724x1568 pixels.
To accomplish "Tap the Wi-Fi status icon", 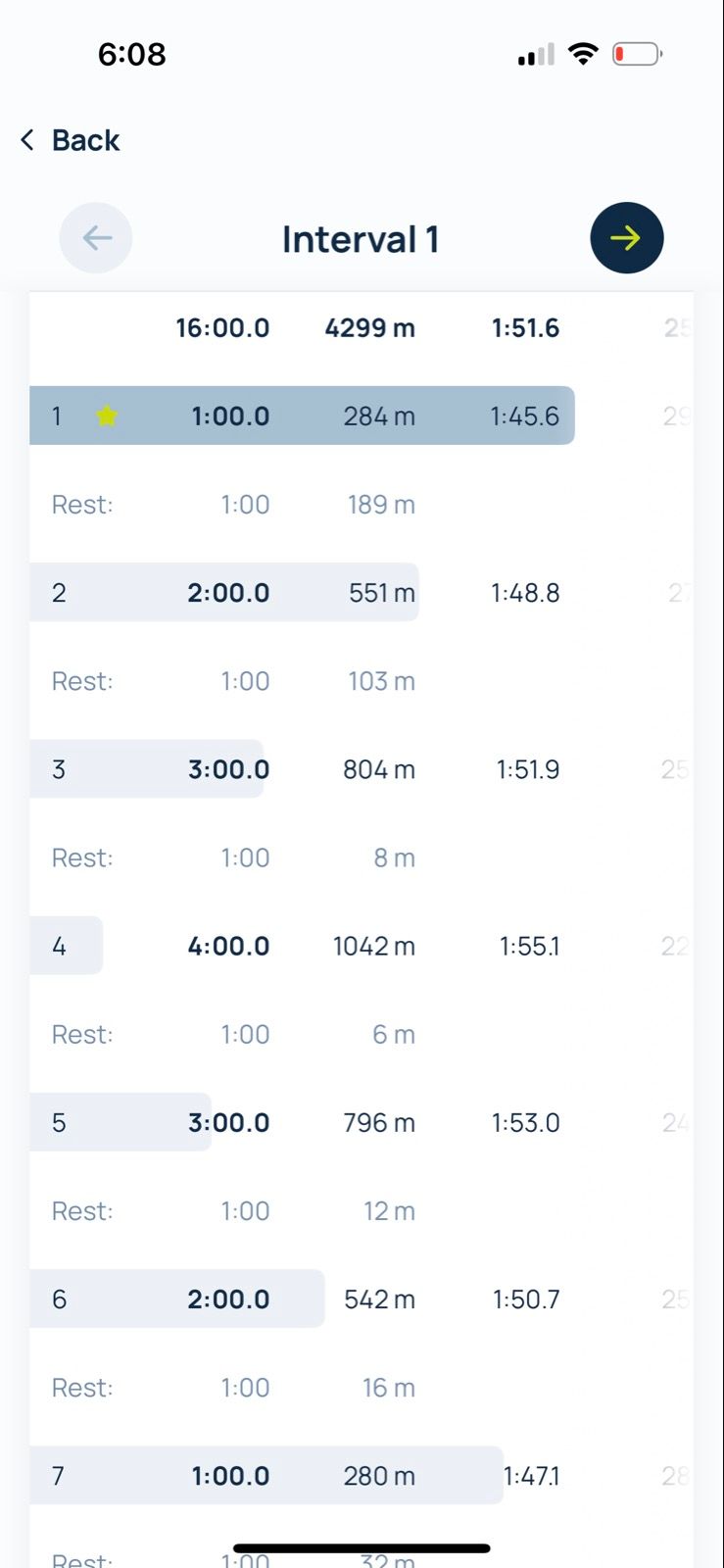I will tap(583, 54).
